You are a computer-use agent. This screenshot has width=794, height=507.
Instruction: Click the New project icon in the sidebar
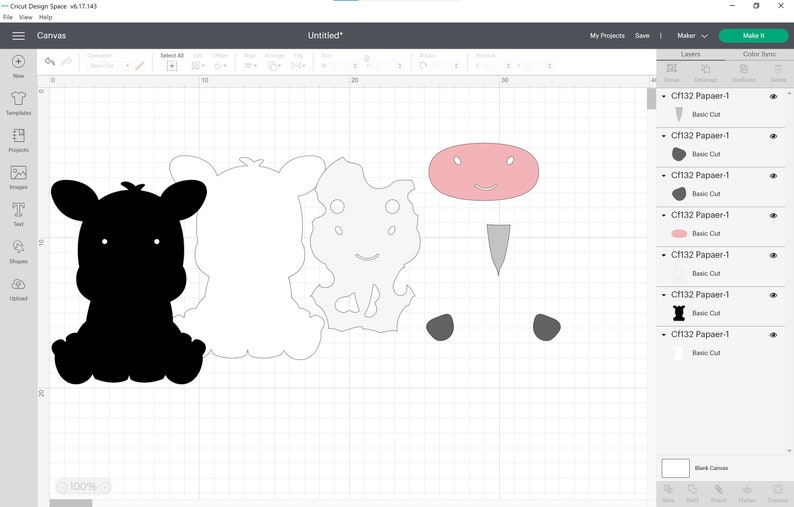18,61
